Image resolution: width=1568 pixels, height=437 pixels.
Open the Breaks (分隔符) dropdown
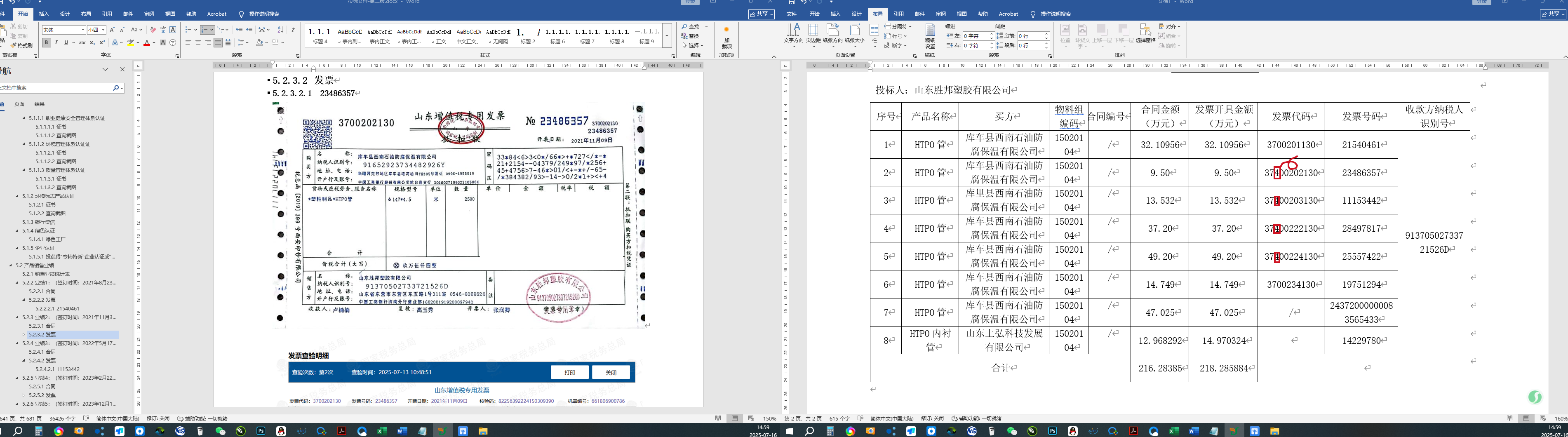898,27
